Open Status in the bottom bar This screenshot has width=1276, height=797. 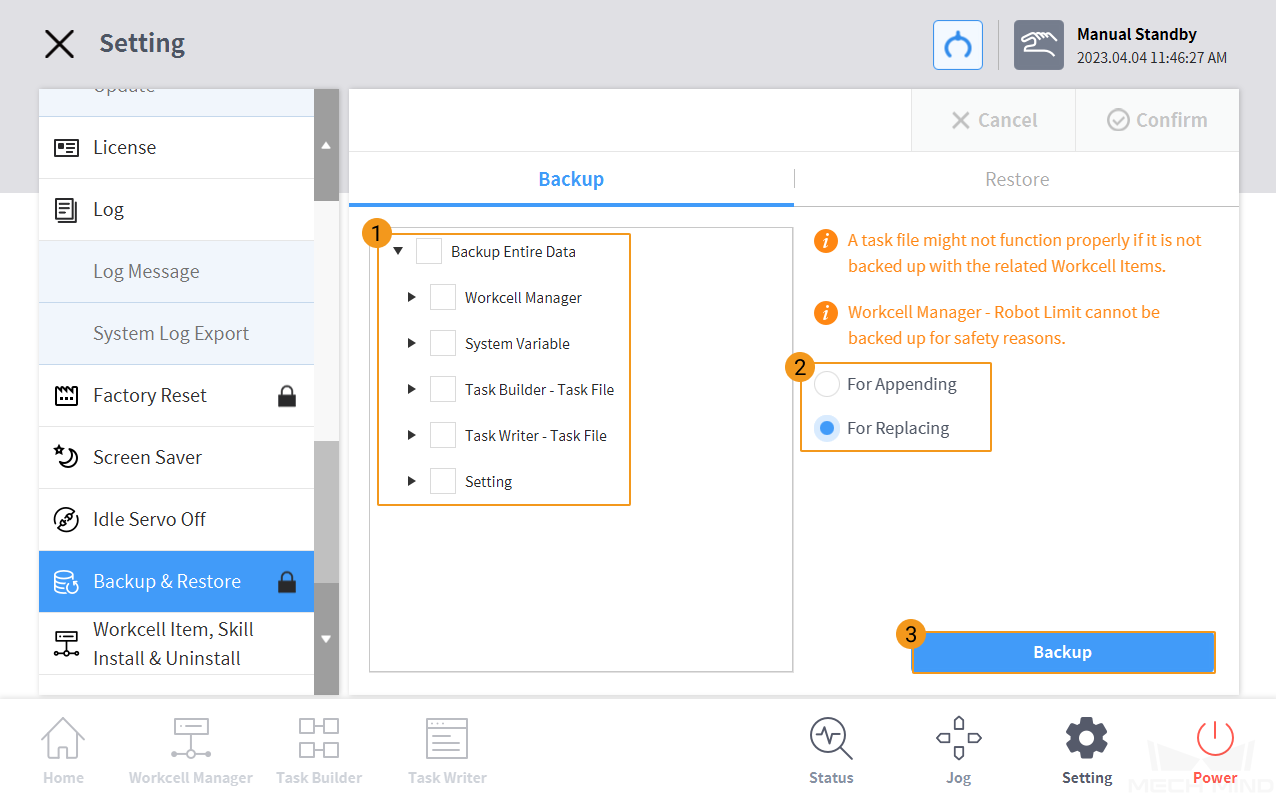(831, 751)
